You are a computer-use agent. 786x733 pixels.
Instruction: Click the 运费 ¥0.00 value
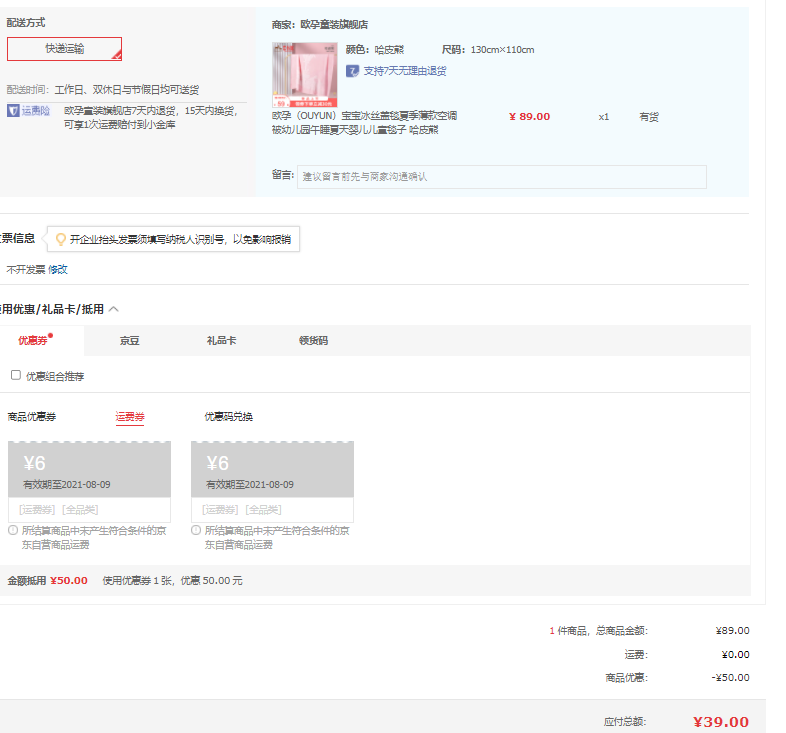735,655
